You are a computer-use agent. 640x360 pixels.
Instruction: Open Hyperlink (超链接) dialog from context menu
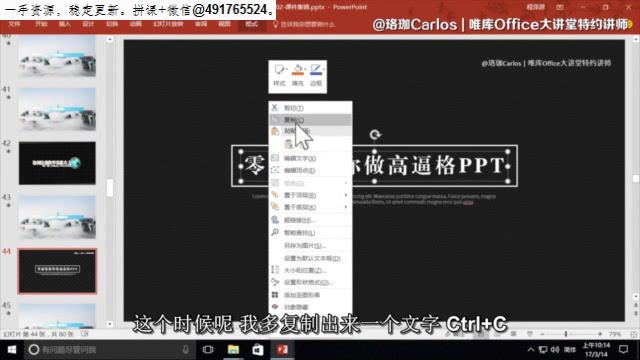coord(310,220)
